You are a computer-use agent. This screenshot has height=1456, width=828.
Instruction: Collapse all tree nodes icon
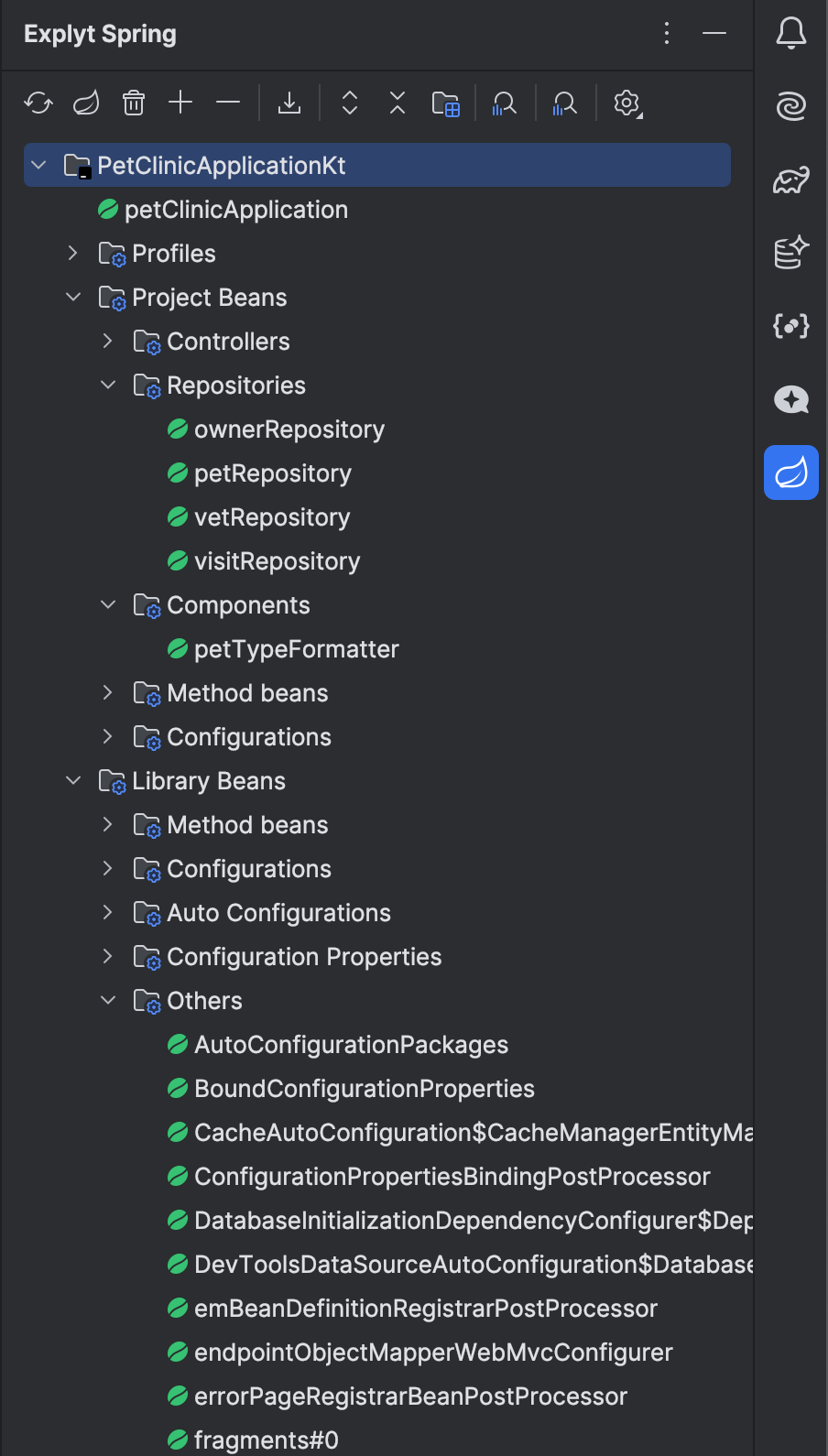(x=398, y=103)
